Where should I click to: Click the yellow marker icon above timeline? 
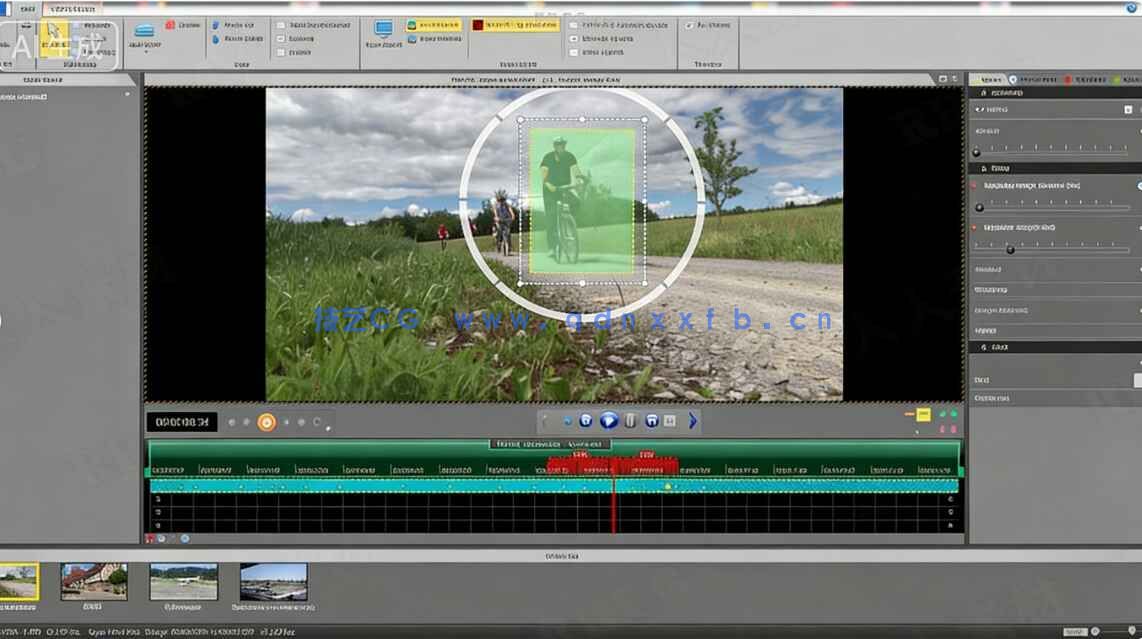923,414
